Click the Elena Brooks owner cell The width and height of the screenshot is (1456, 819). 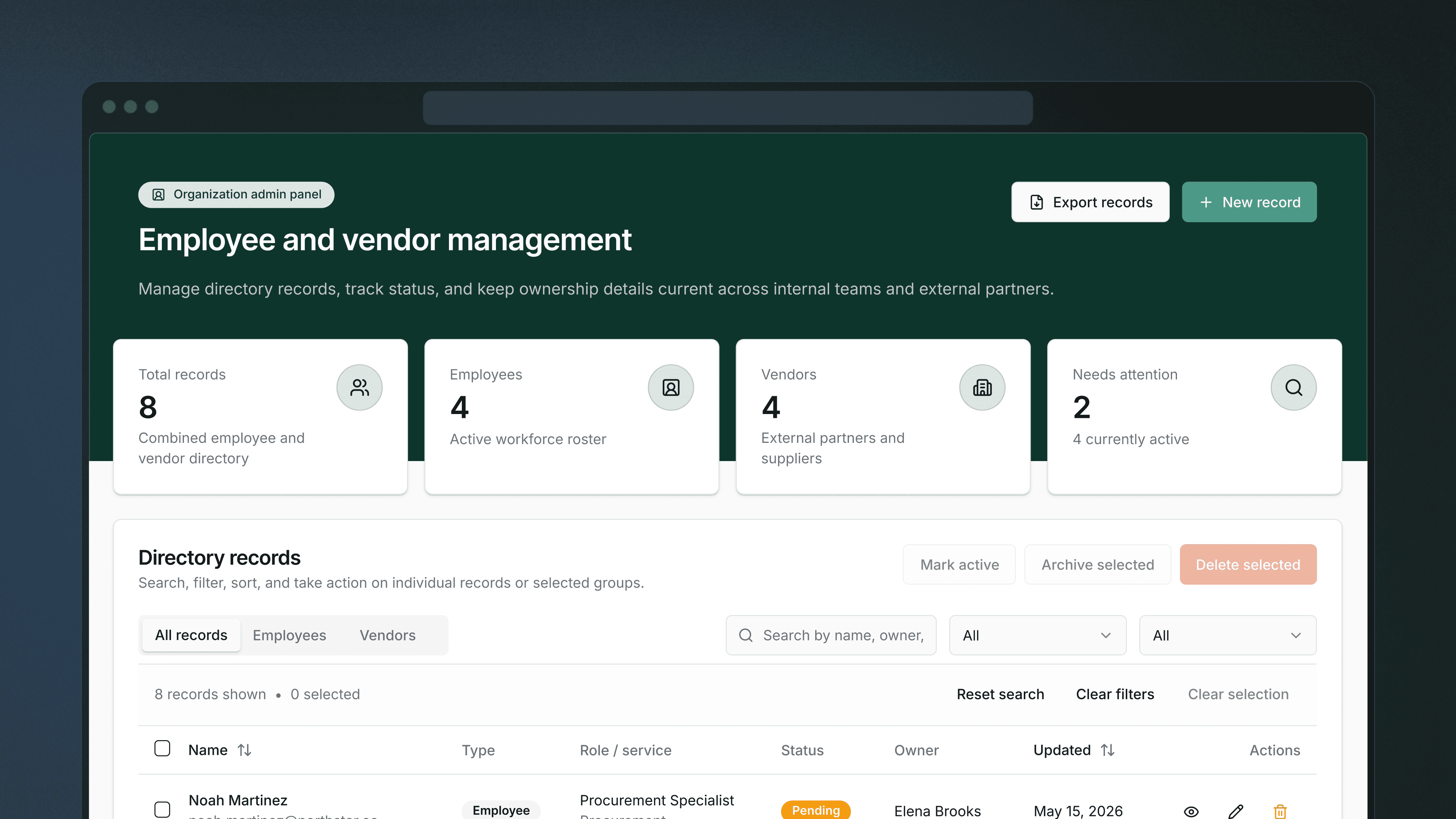[x=937, y=811]
